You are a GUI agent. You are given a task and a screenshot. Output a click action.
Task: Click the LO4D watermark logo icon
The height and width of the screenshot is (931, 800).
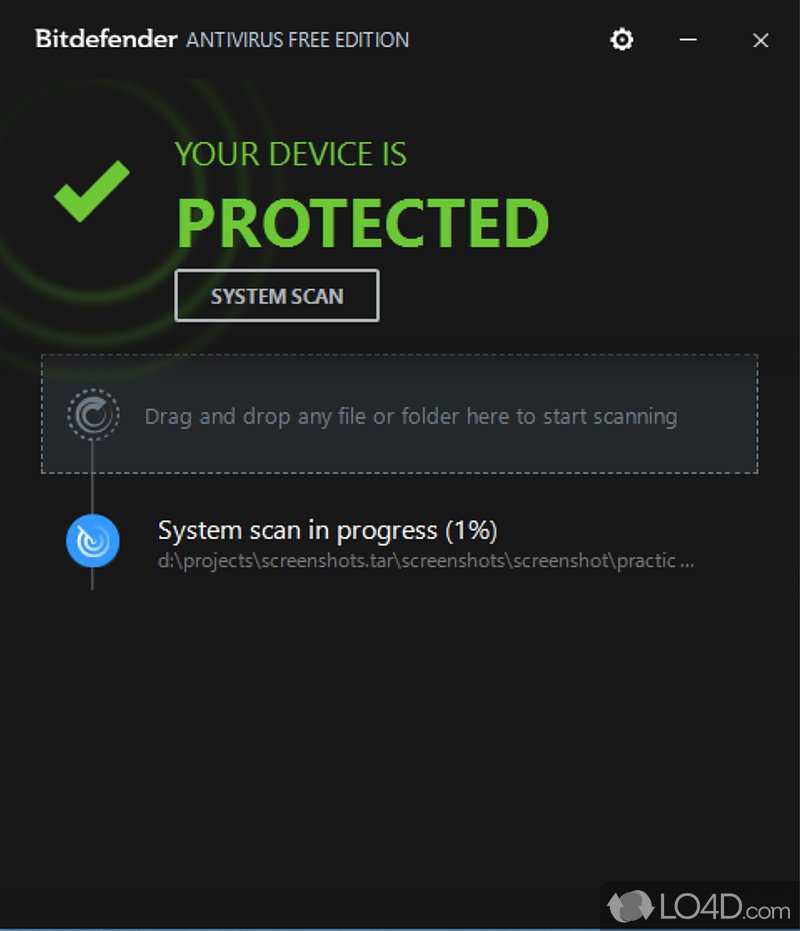pyautogui.click(x=629, y=908)
